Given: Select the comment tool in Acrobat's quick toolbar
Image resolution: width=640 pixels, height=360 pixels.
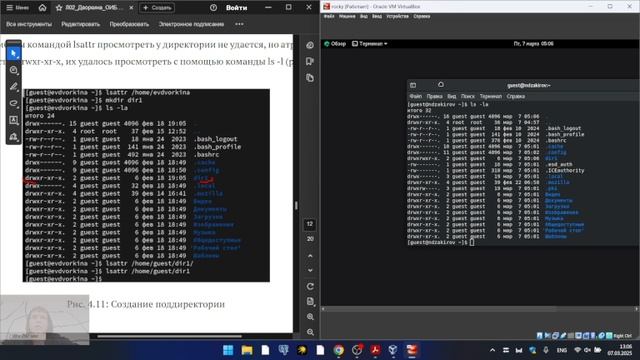Looking at the screenshot, I should tap(13, 70).
